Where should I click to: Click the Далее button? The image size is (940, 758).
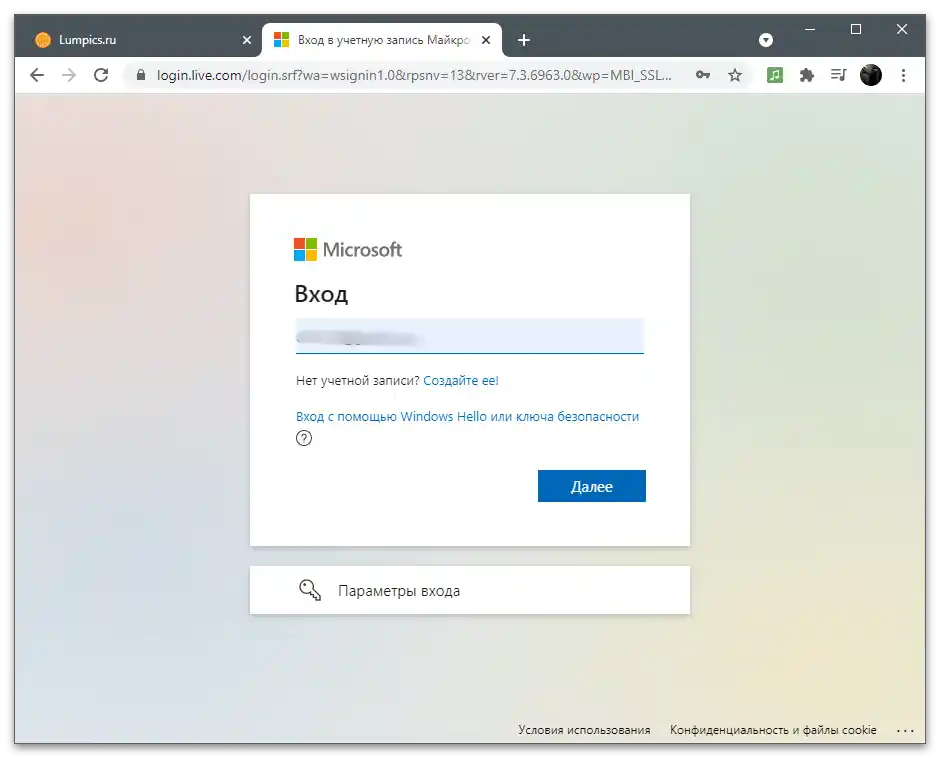pos(592,486)
